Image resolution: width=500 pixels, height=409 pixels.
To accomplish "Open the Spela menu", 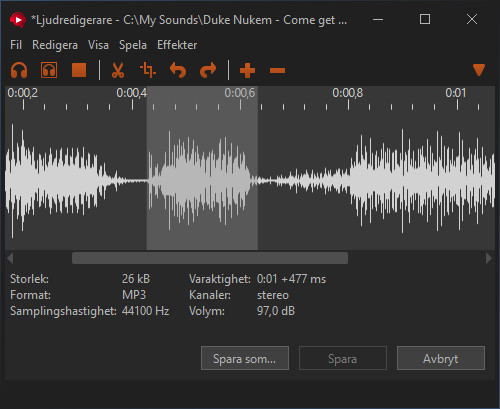I will point(133,45).
